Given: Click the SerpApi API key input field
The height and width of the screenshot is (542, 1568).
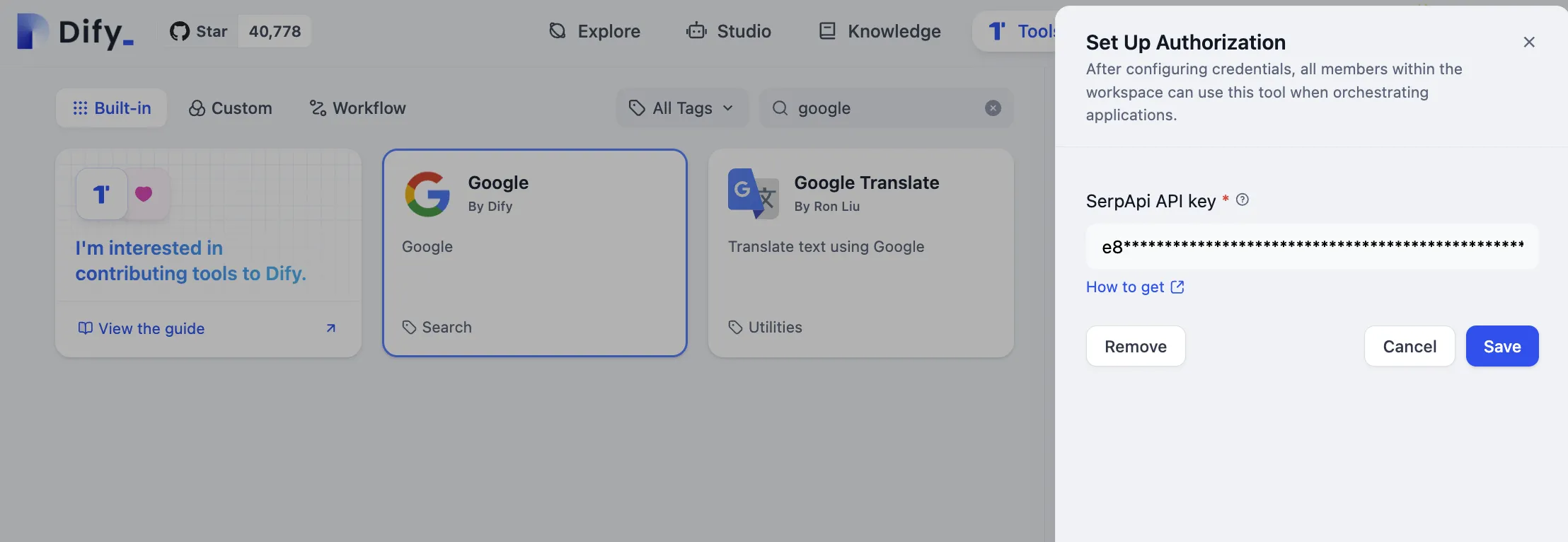Looking at the screenshot, I should coord(1312,247).
